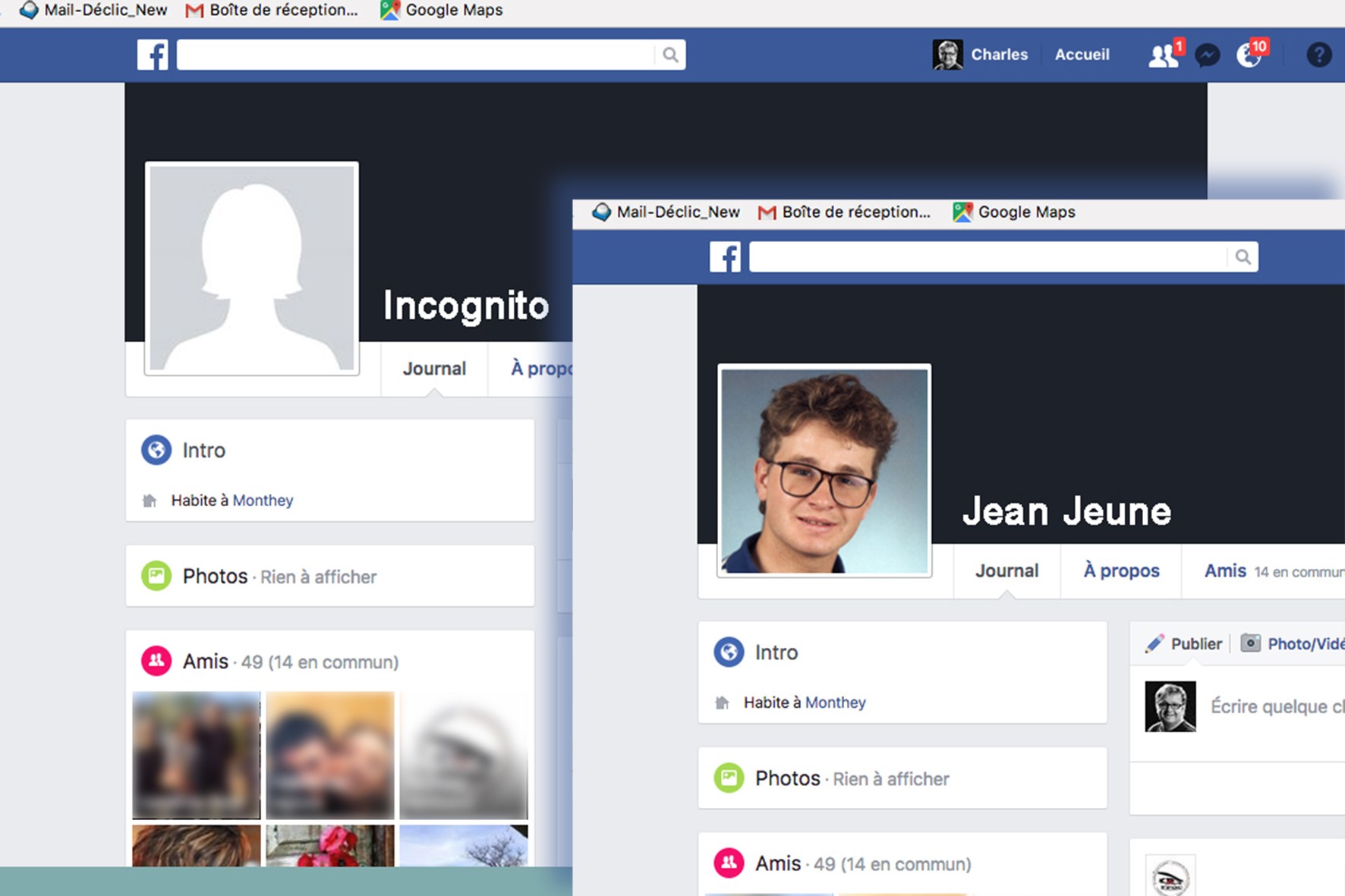
Task: Open Amis tab on Jean Jeune profile
Action: click(x=1225, y=571)
